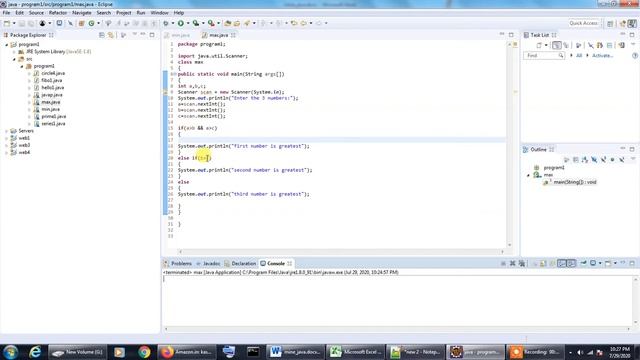Click the New Java Class green C icon
The width and height of the screenshot is (640, 360).
tap(91, 23)
